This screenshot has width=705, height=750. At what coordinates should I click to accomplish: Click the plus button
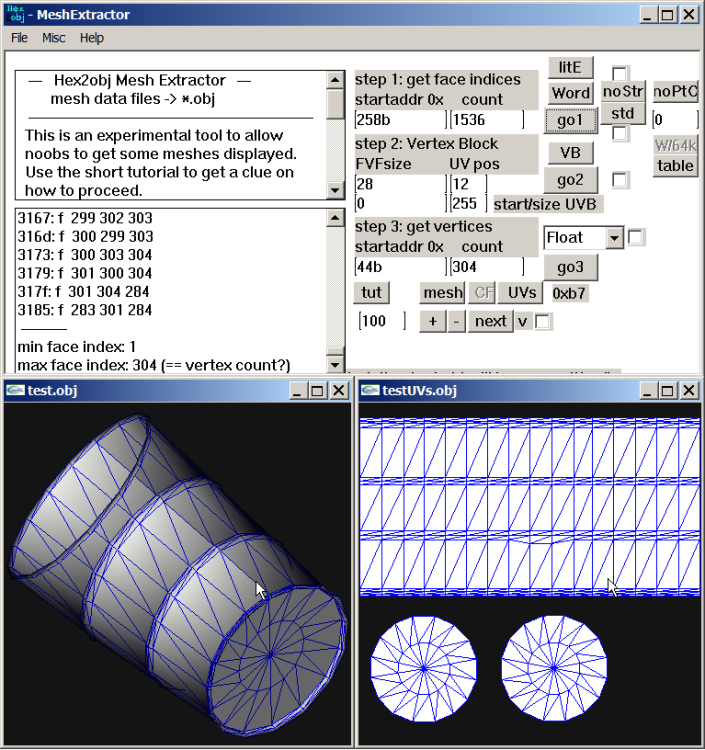[433, 321]
